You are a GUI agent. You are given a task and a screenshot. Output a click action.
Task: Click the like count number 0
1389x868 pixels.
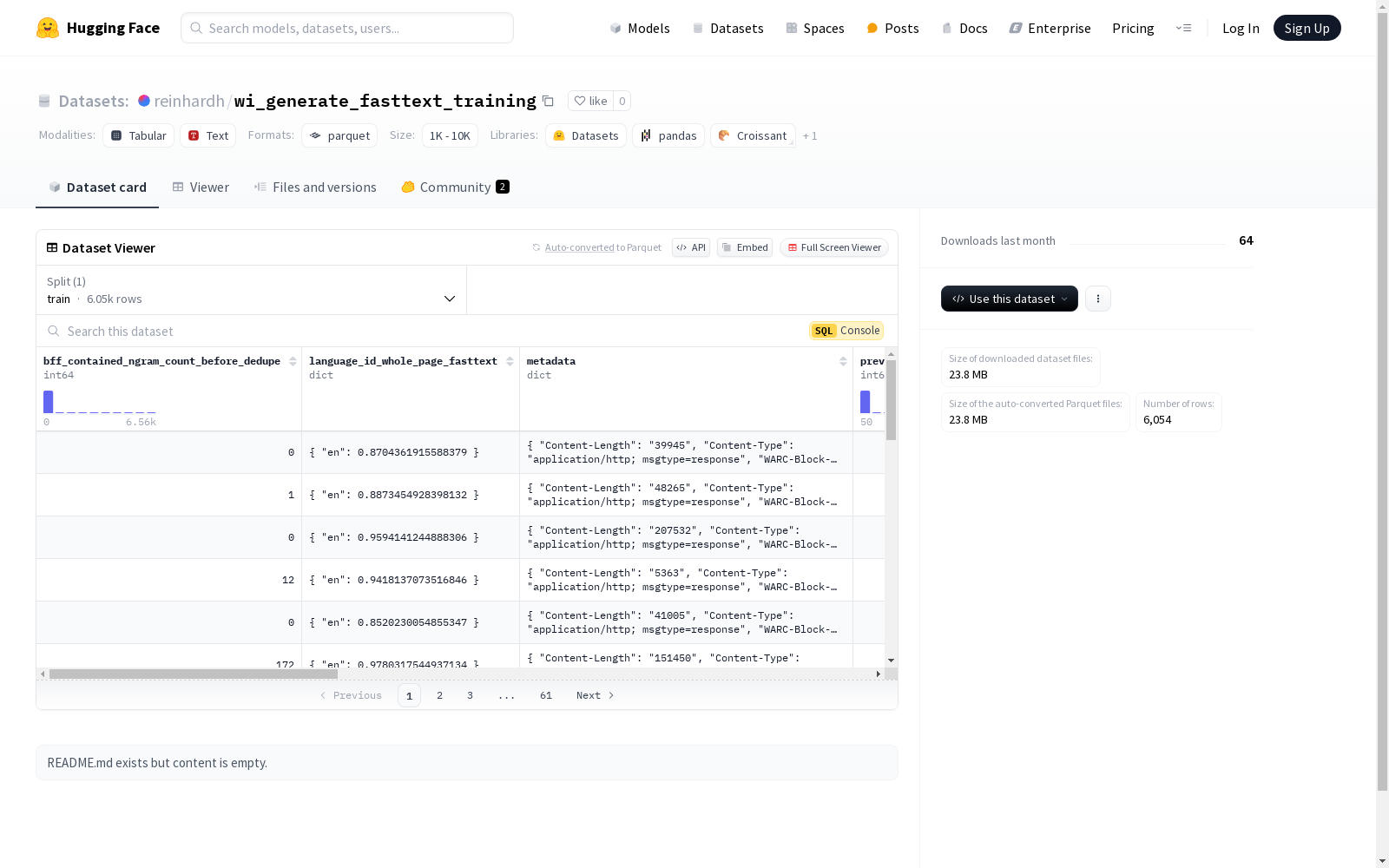(x=622, y=101)
